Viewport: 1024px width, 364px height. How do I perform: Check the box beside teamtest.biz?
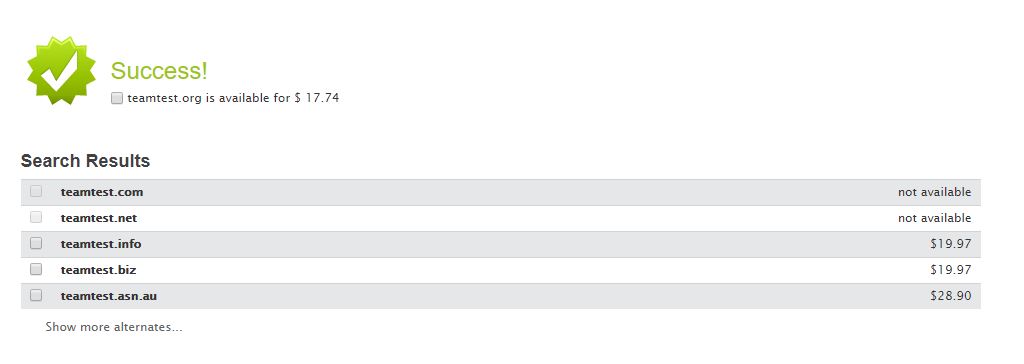pos(36,269)
